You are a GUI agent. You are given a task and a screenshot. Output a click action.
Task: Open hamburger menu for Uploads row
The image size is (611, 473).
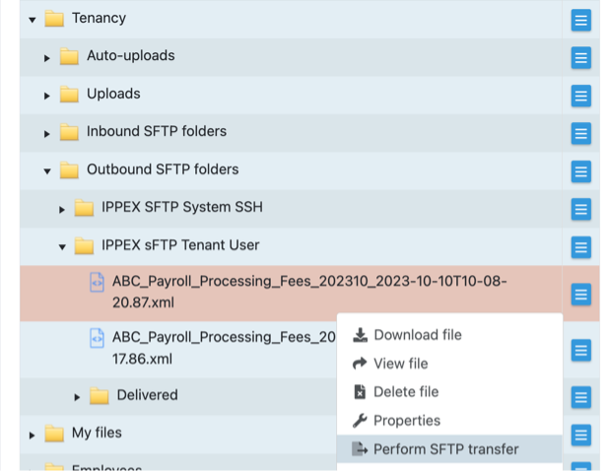tap(581, 95)
